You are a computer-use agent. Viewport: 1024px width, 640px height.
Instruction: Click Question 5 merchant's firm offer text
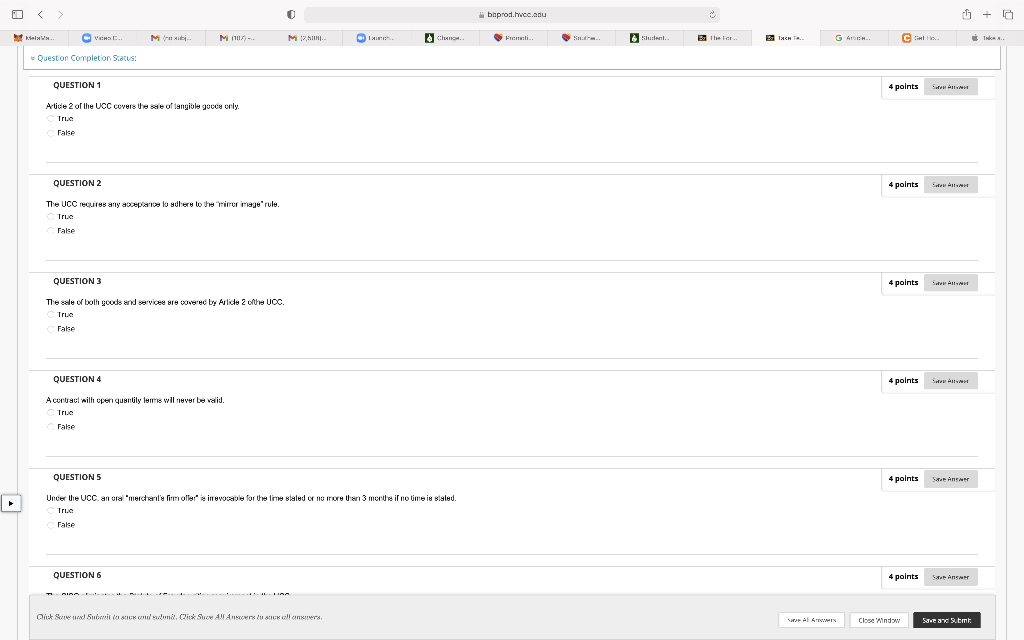tap(251, 498)
